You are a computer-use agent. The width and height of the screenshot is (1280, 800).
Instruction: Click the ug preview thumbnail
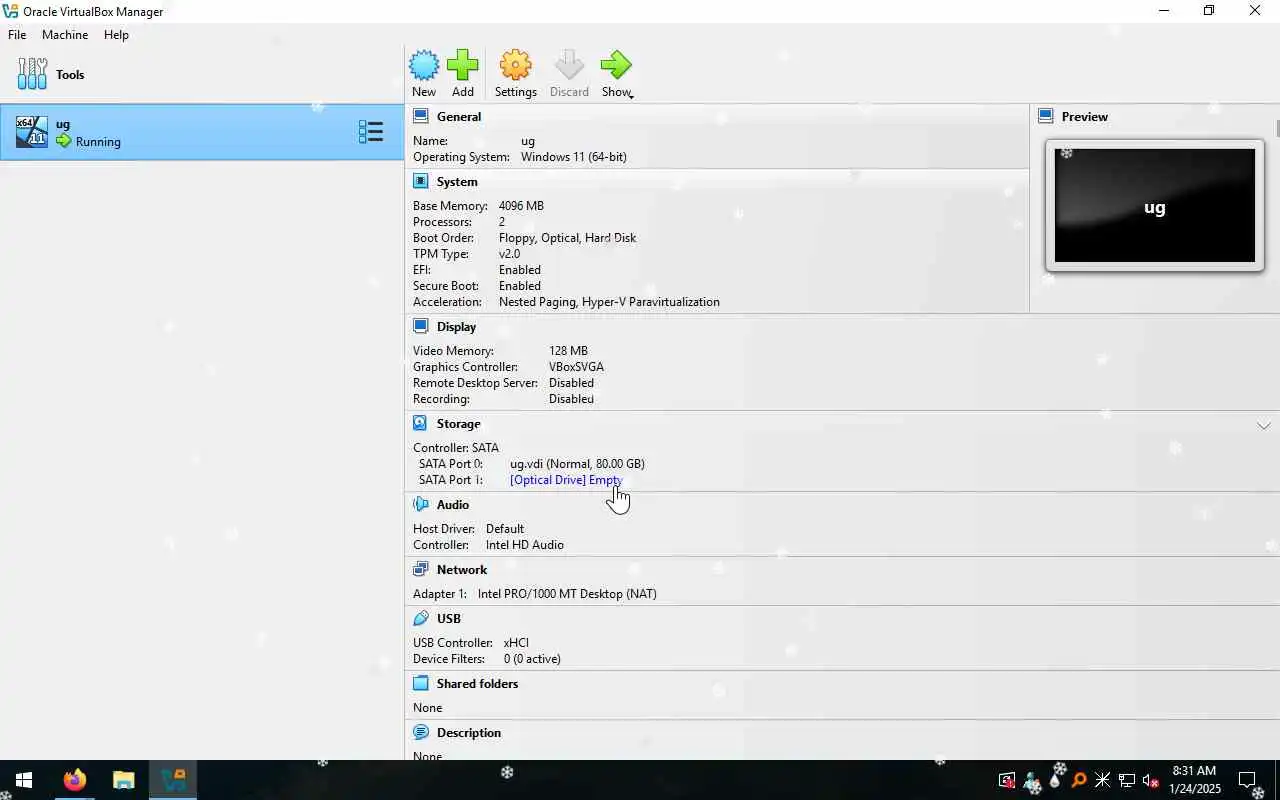click(x=1155, y=206)
